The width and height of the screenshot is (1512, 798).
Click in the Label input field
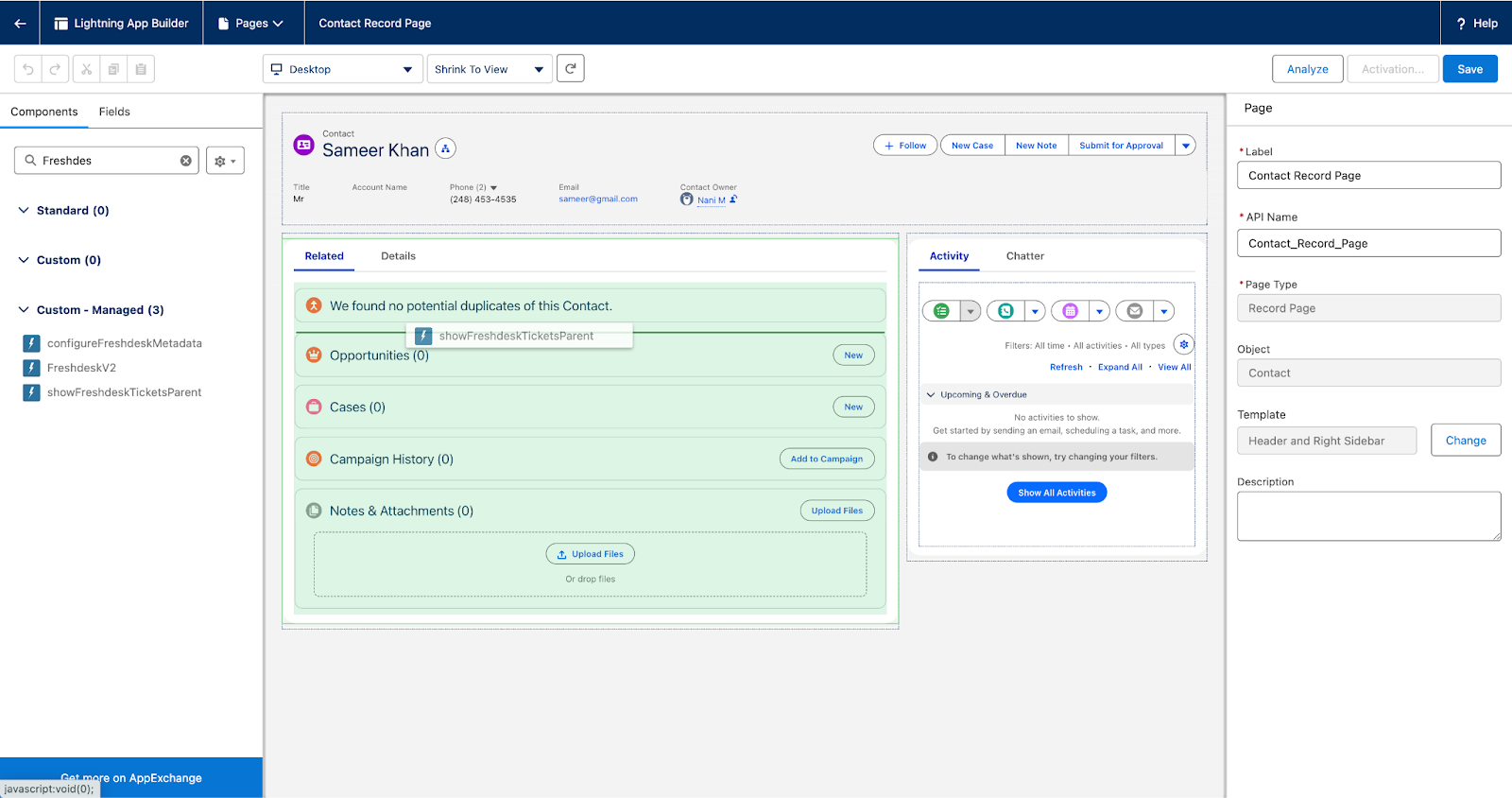(x=1368, y=175)
